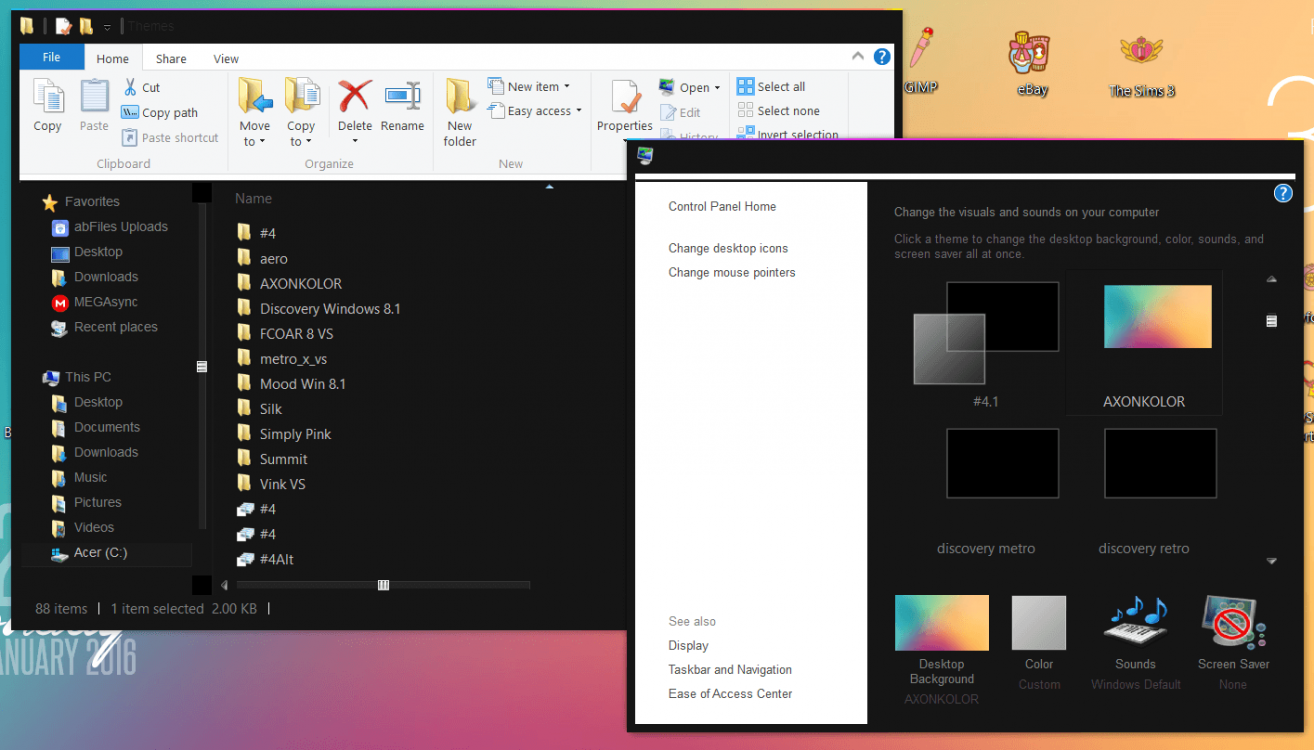Select the discovery metro theme
The height and width of the screenshot is (750, 1314).
pos(1002,463)
